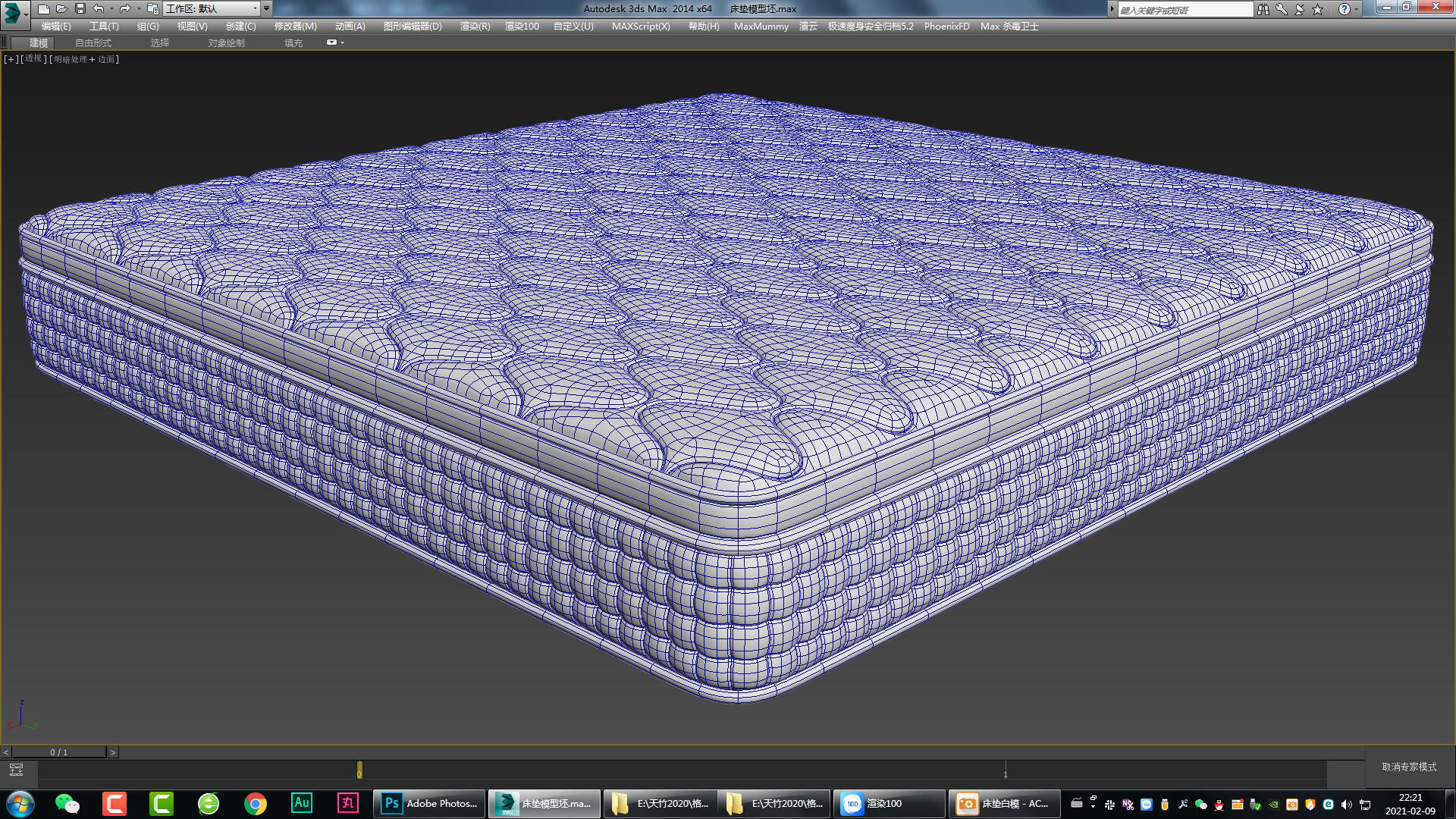Undo the last action via the Undo arrow

pyautogui.click(x=98, y=9)
